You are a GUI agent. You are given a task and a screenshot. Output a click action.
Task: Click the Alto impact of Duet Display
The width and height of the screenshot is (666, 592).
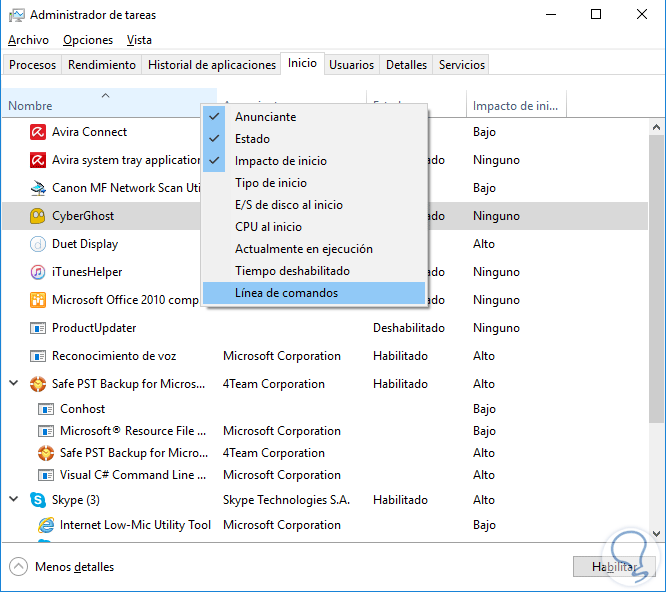pos(484,244)
